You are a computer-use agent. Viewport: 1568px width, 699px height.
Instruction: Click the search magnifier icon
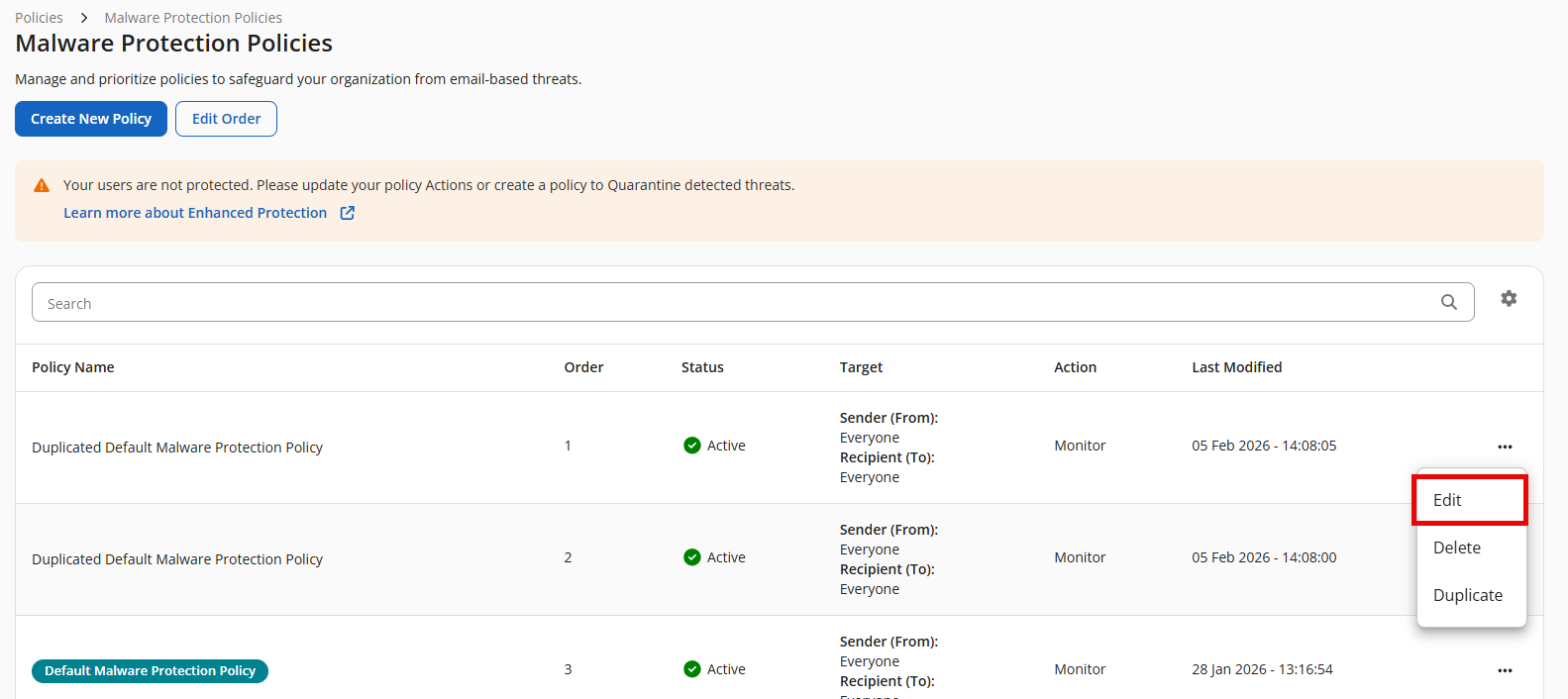click(1448, 302)
